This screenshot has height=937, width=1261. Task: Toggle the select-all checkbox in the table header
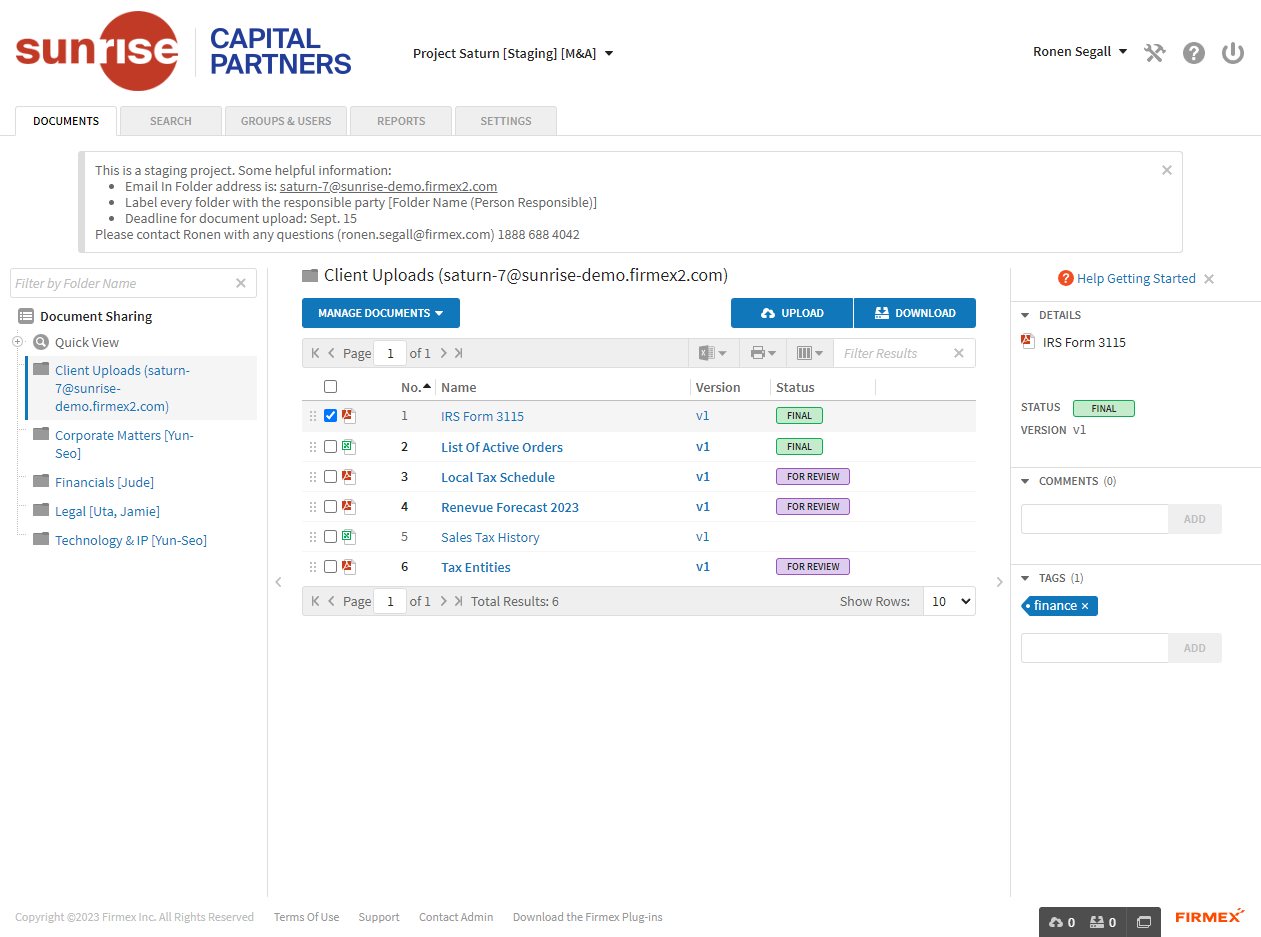tap(330, 386)
